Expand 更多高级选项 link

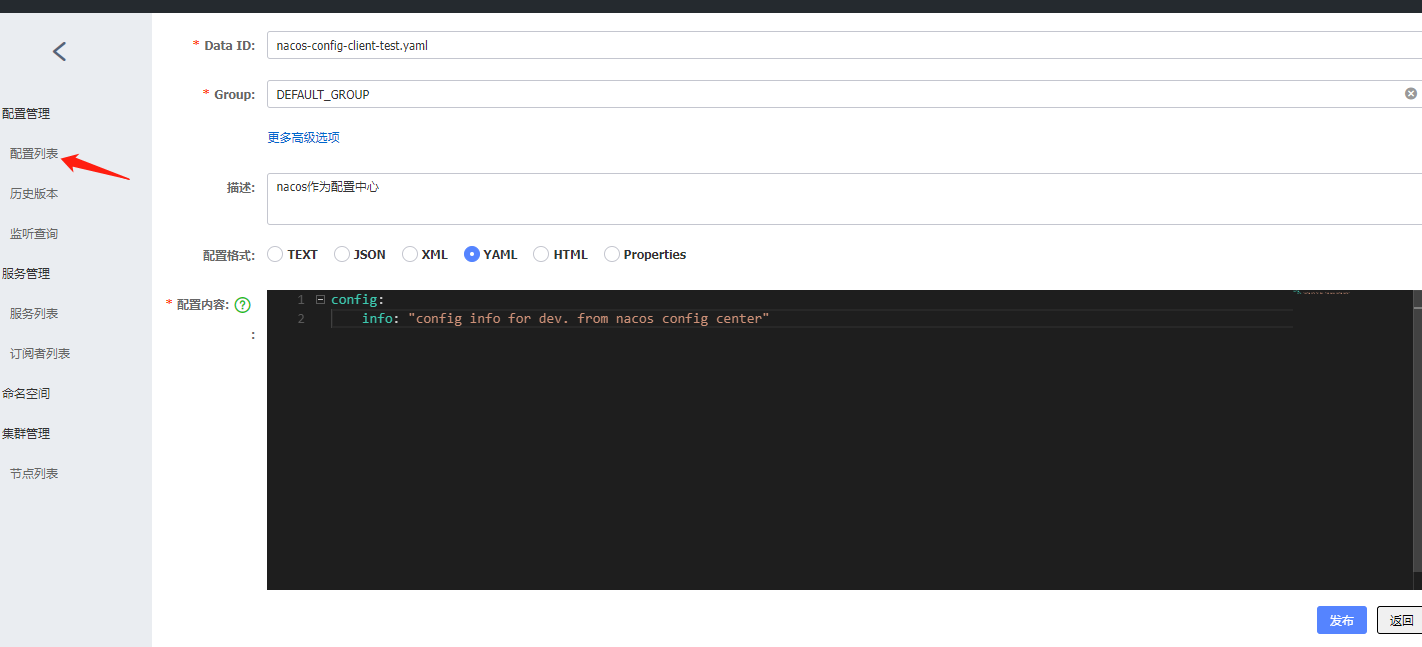click(303, 138)
